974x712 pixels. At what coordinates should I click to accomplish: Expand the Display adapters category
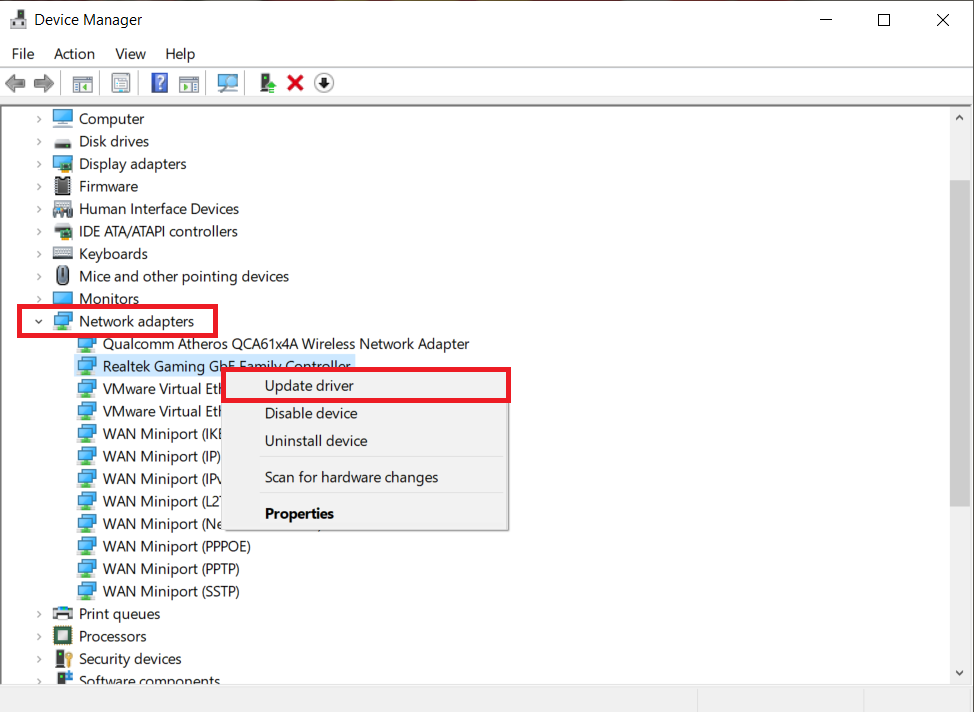pos(39,164)
